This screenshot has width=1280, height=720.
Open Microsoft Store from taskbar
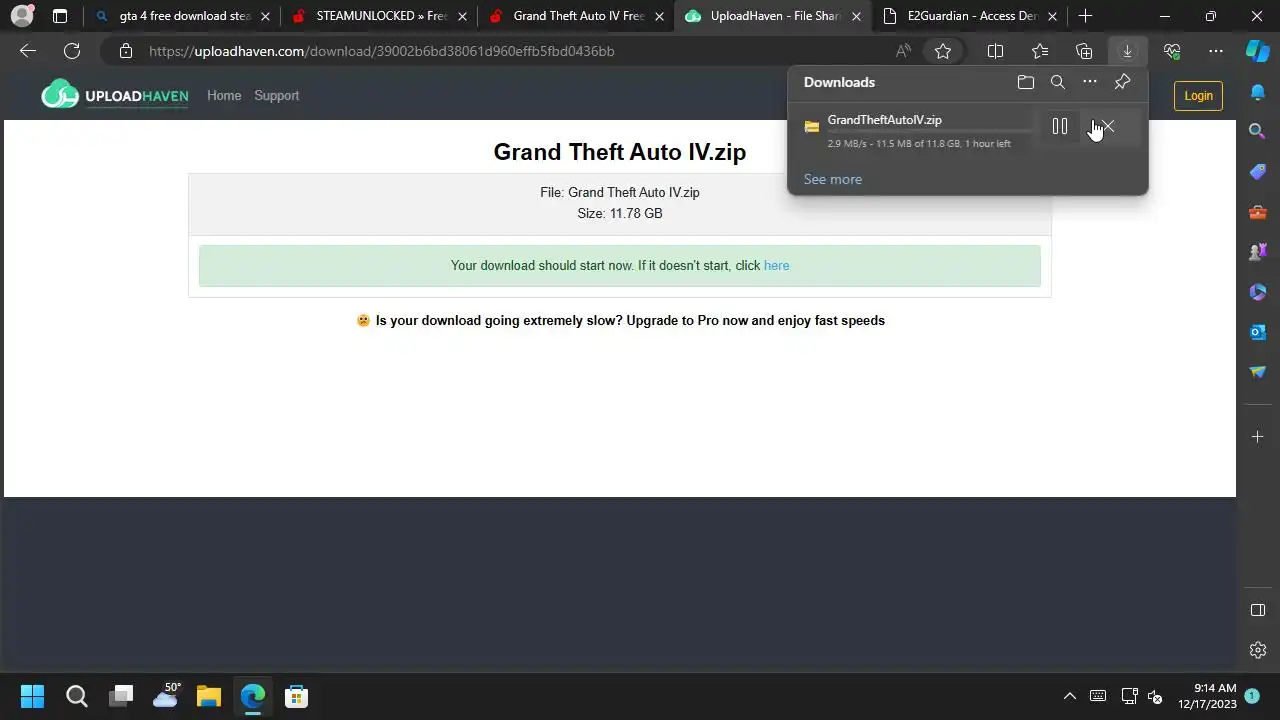pyautogui.click(x=296, y=696)
